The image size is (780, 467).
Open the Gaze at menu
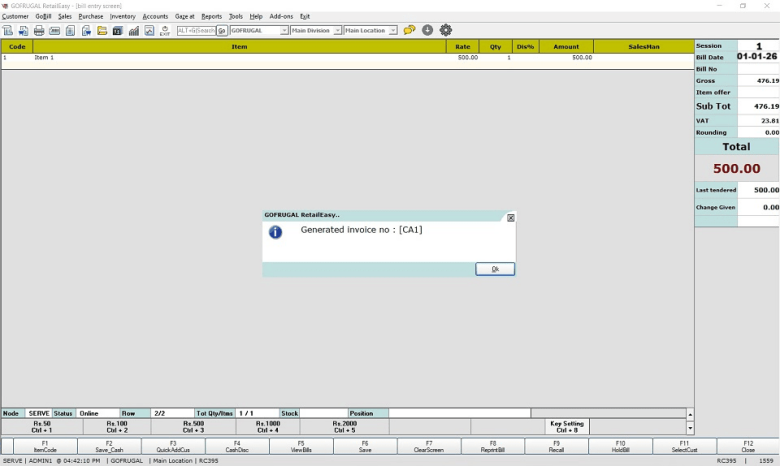tap(185, 16)
